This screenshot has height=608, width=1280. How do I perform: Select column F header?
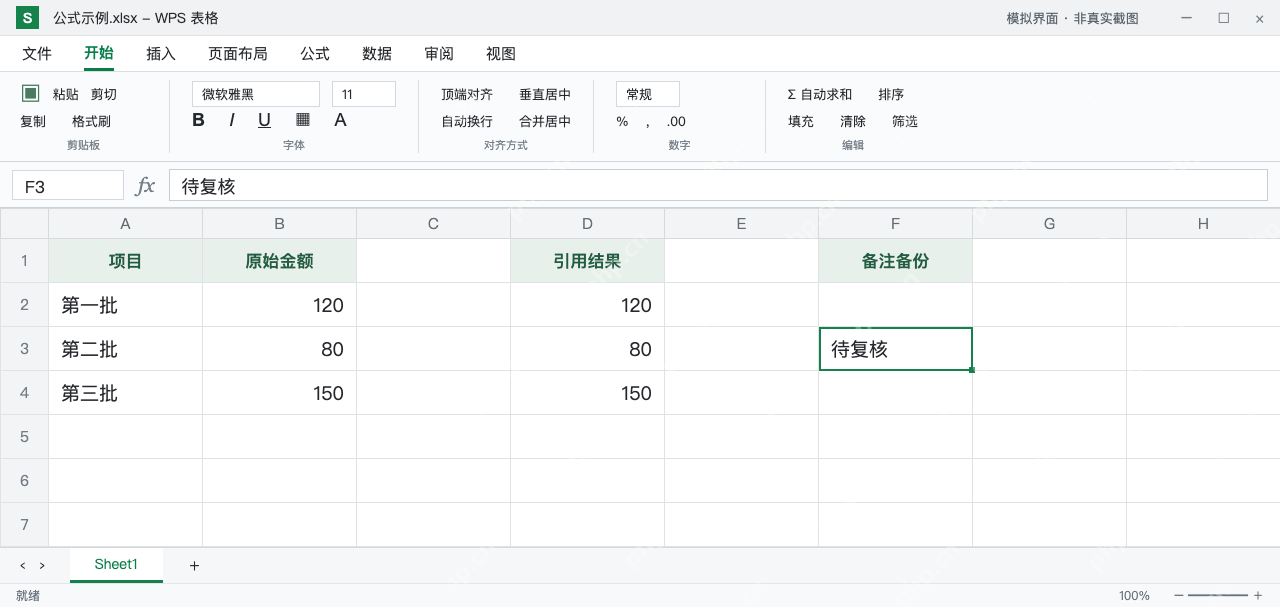(896, 224)
